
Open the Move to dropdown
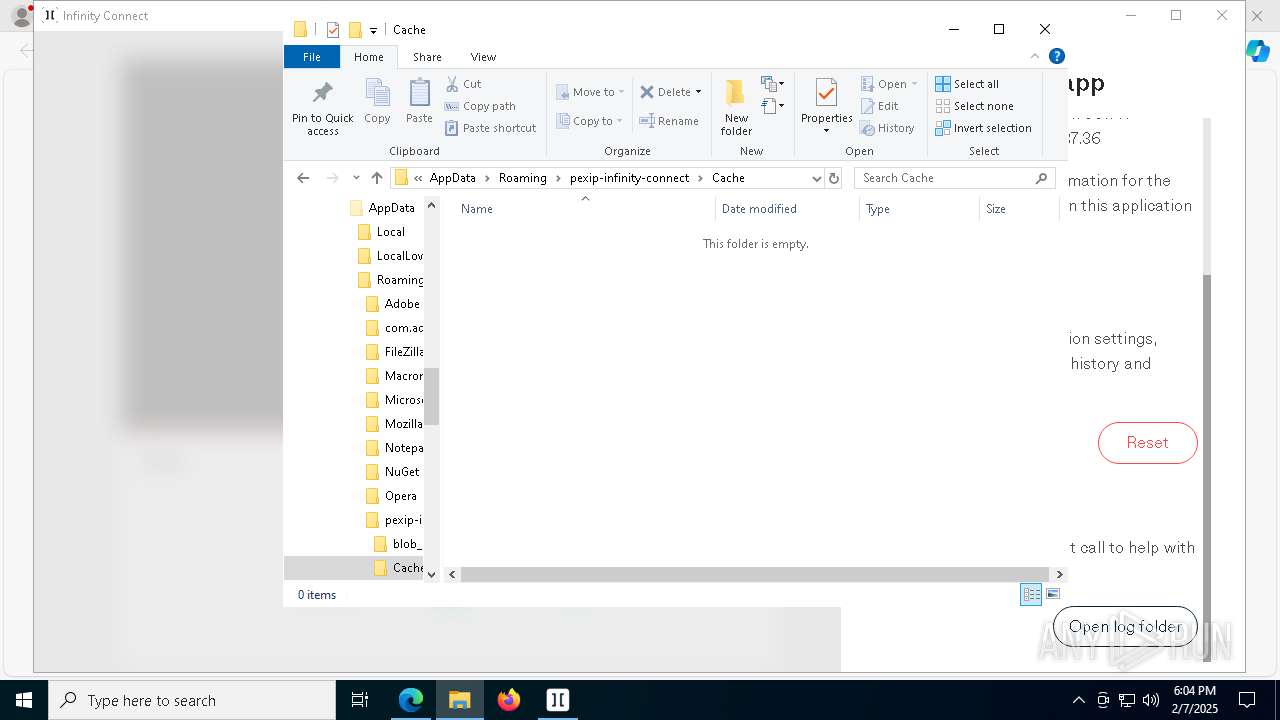point(590,92)
